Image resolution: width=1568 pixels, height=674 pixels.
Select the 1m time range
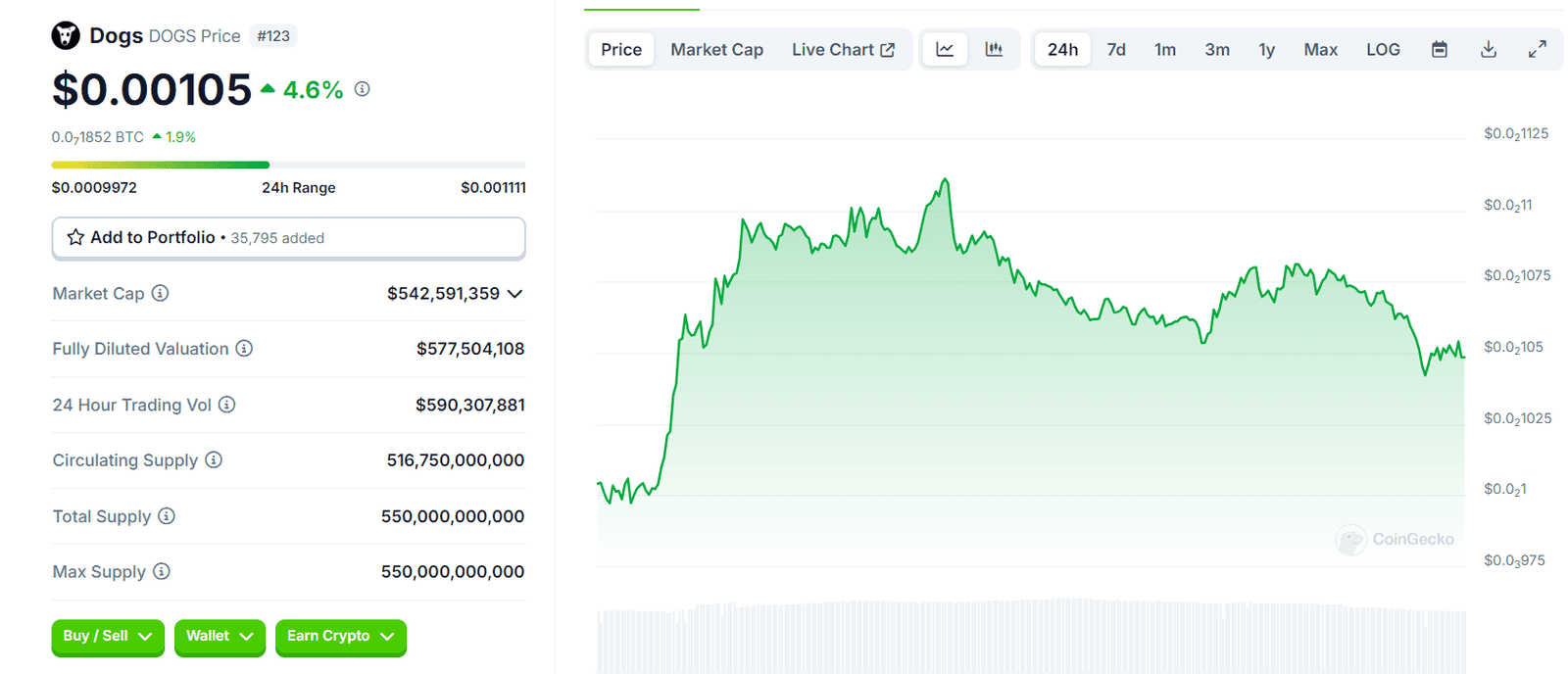pos(1165,49)
